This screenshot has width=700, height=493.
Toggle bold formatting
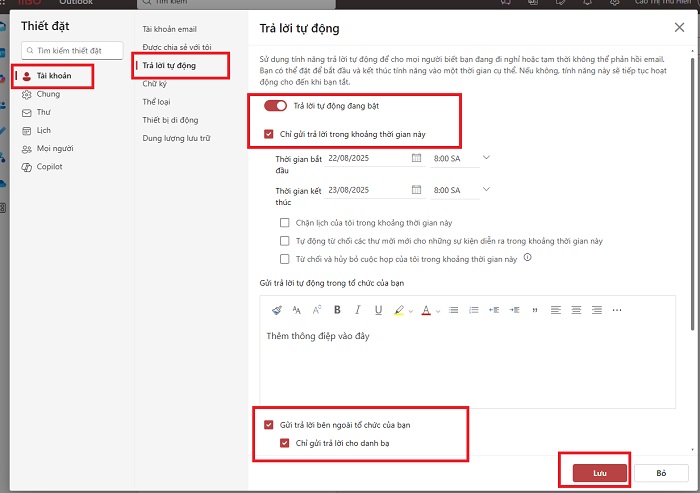337,310
